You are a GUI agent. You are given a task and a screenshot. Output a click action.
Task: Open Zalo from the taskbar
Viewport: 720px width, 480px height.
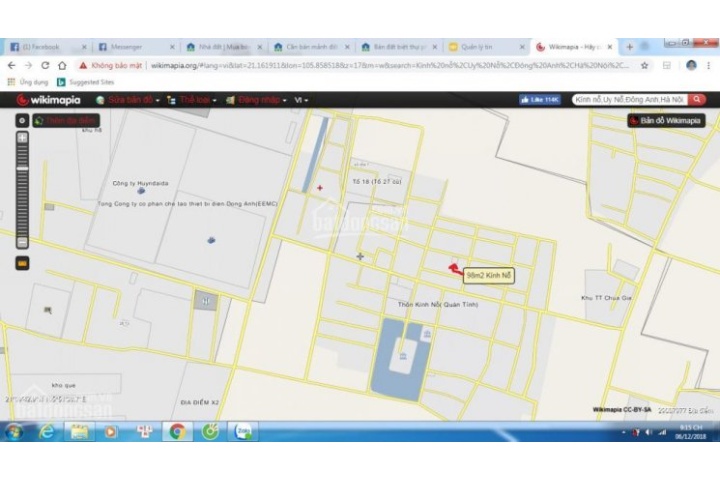pyautogui.click(x=242, y=432)
